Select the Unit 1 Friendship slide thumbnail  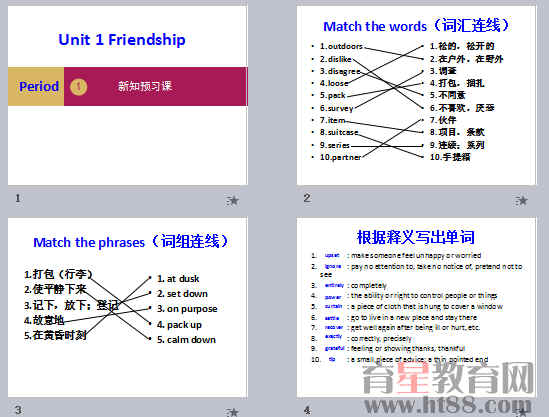coord(128,95)
